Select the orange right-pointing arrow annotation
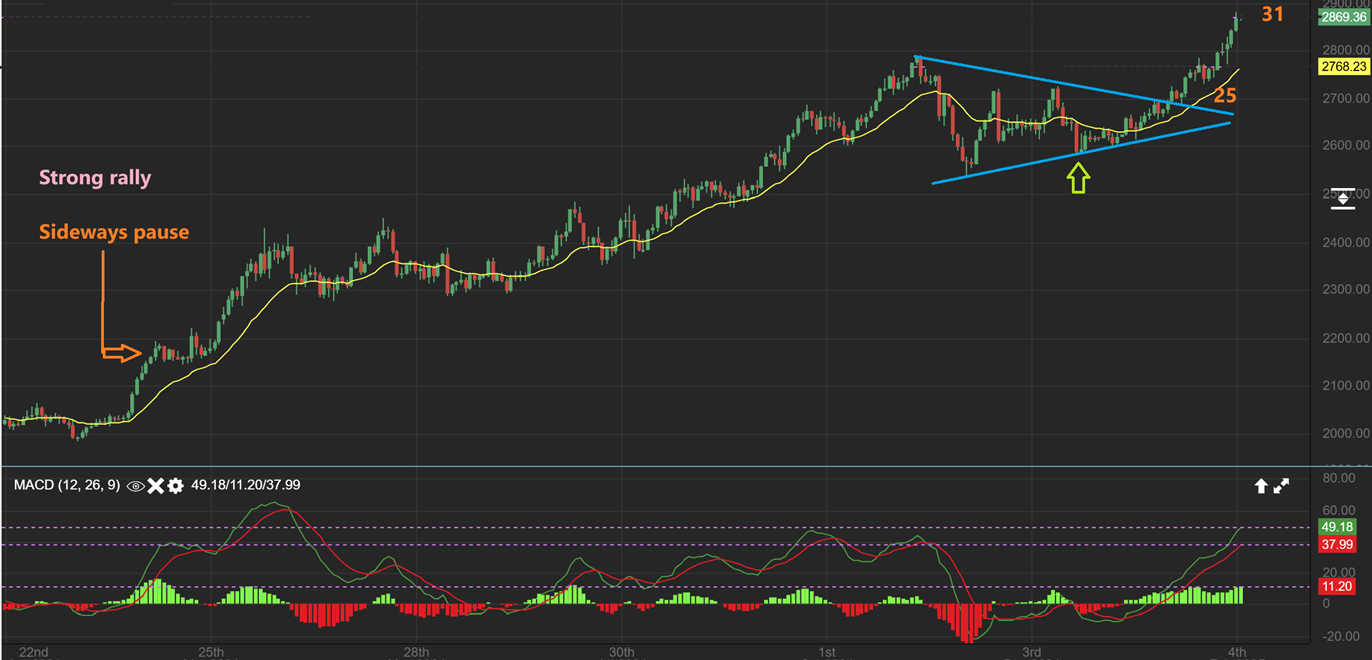This screenshot has height=660, width=1372. (x=122, y=352)
